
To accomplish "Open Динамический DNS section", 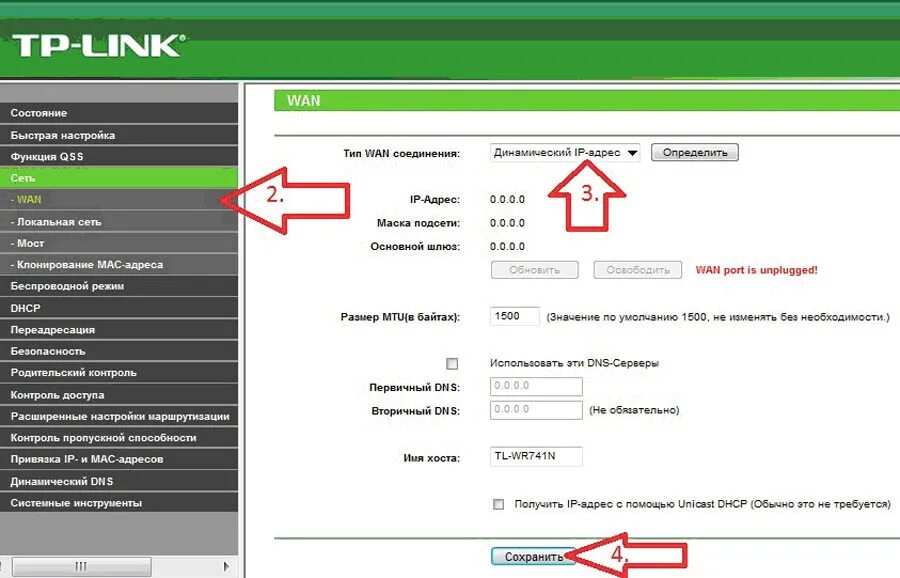I will tap(119, 481).
